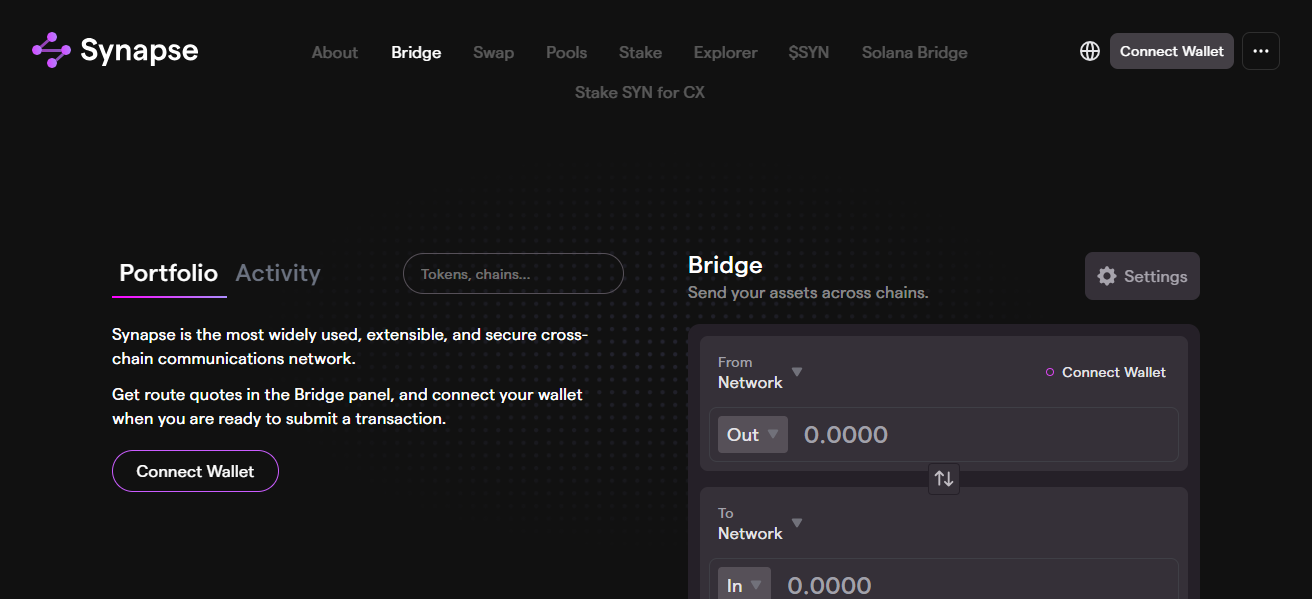
Task: Open the Swap menu item
Action: pyautogui.click(x=493, y=52)
